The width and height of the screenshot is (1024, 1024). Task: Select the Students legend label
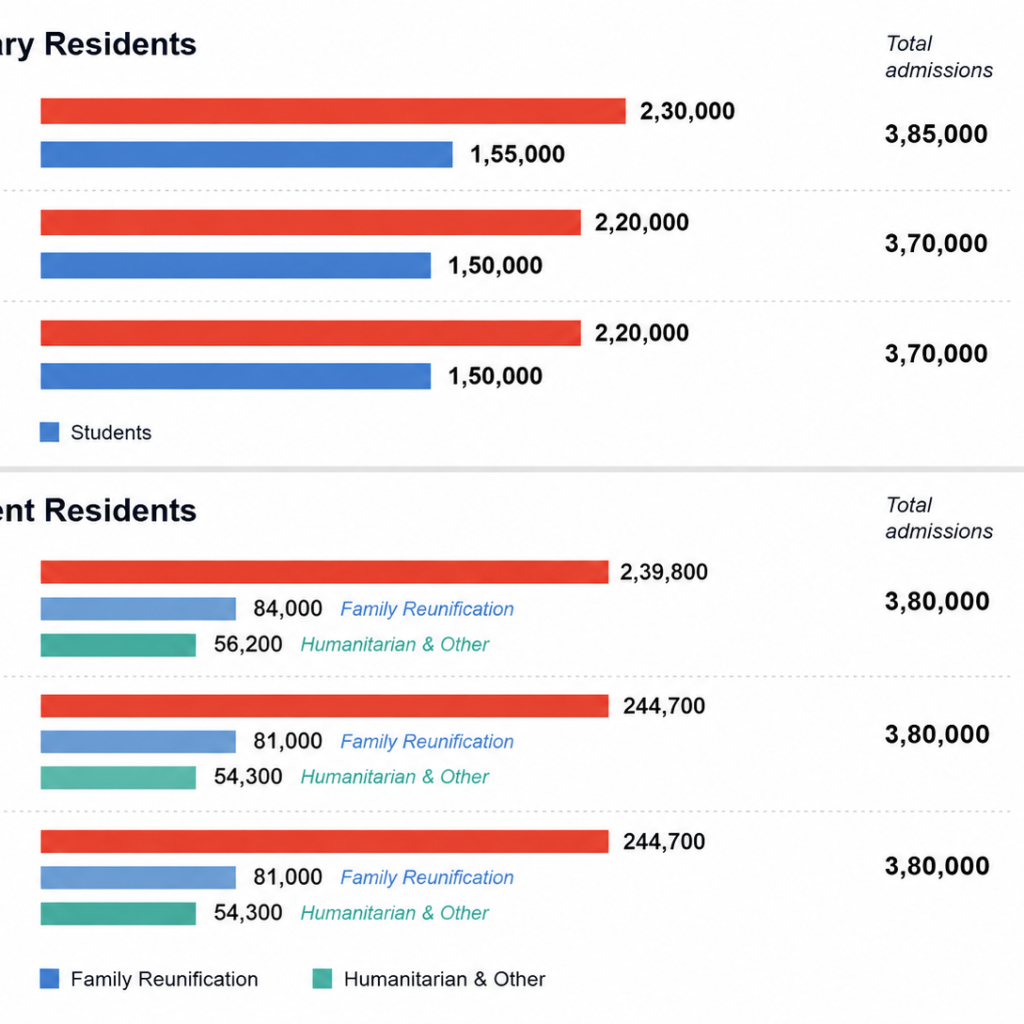111,432
